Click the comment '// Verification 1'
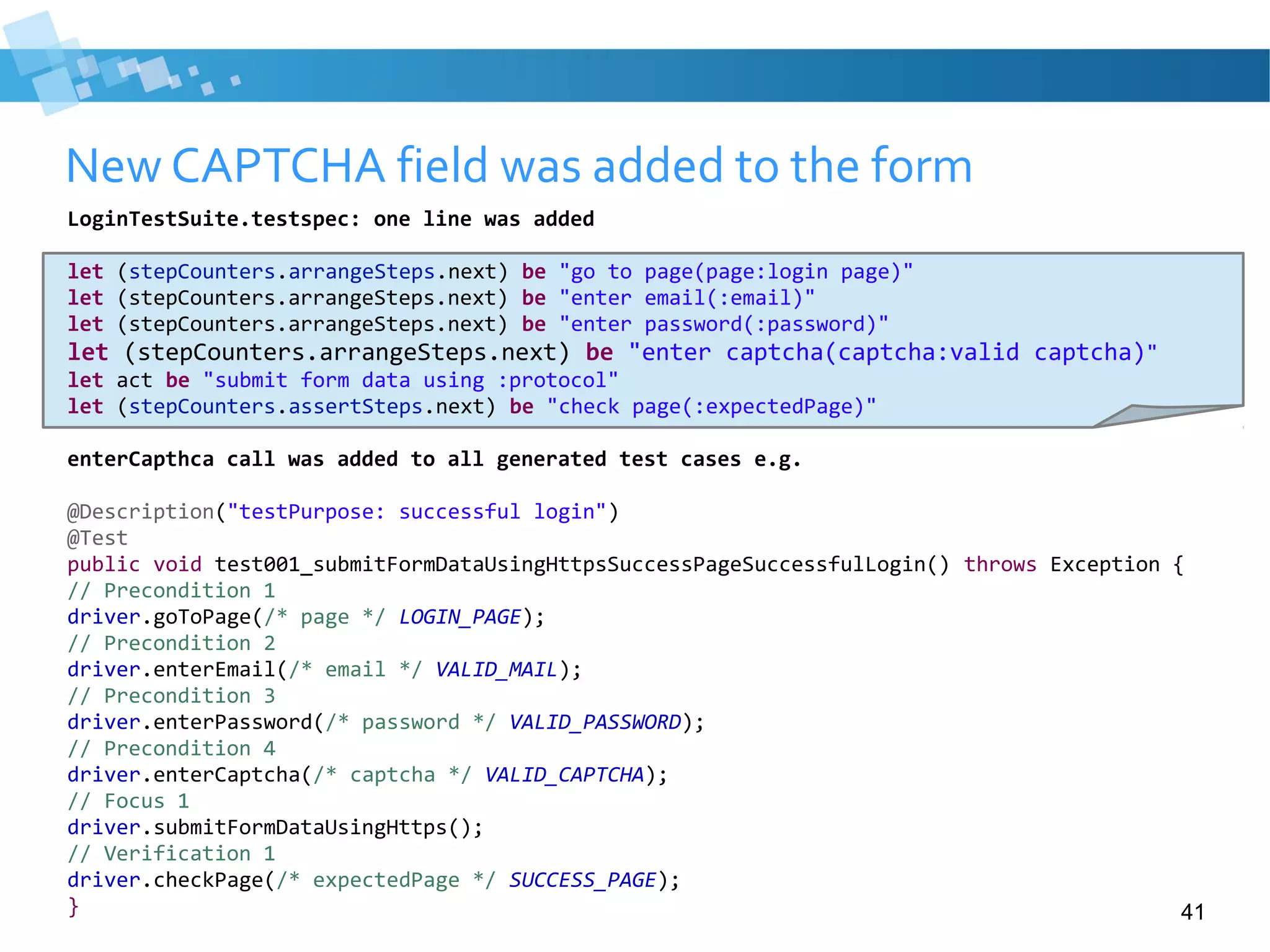 pyautogui.click(x=171, y=854)
